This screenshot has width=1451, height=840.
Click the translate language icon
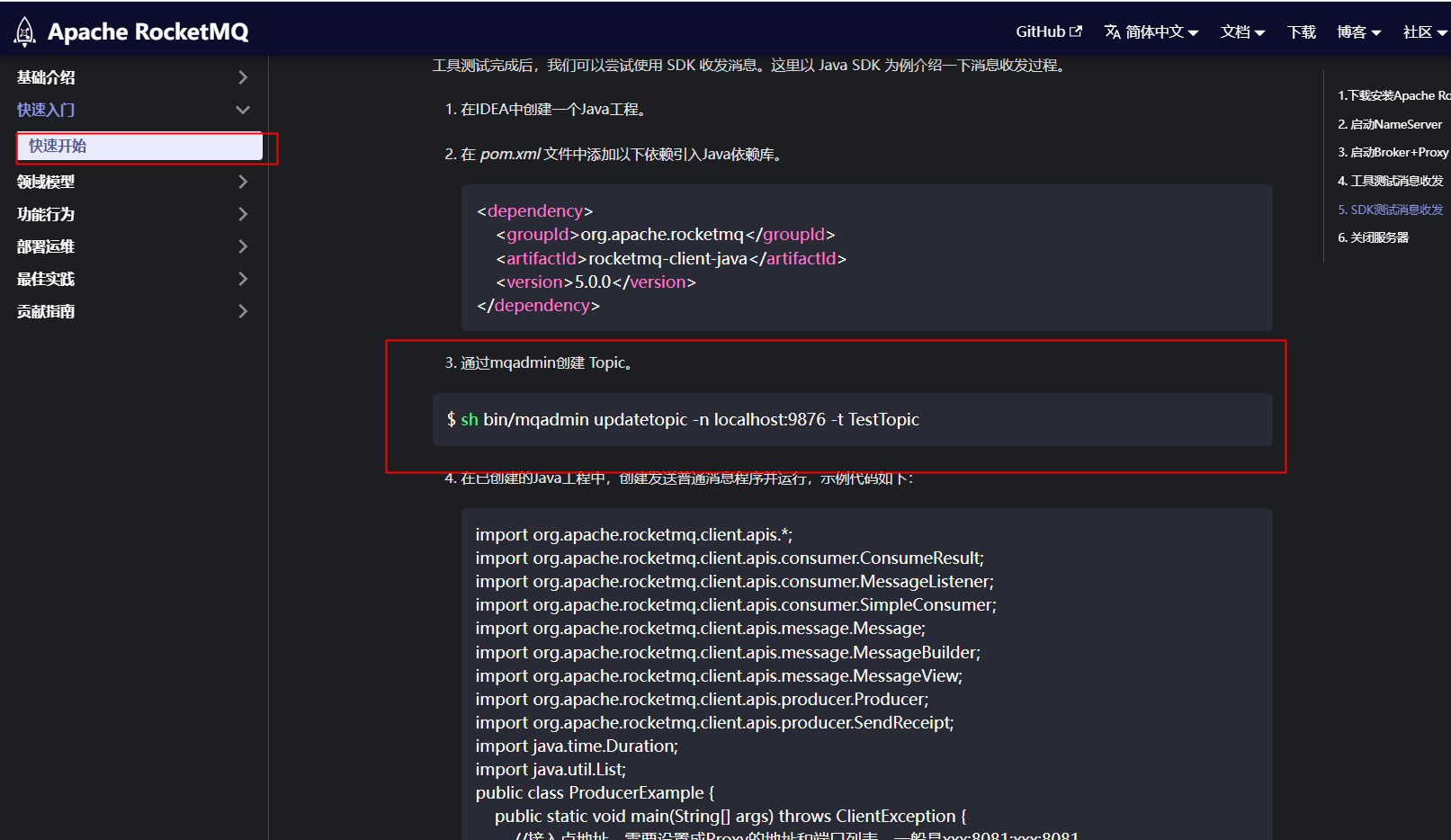pyautogui.click(x=1113, y=31)
